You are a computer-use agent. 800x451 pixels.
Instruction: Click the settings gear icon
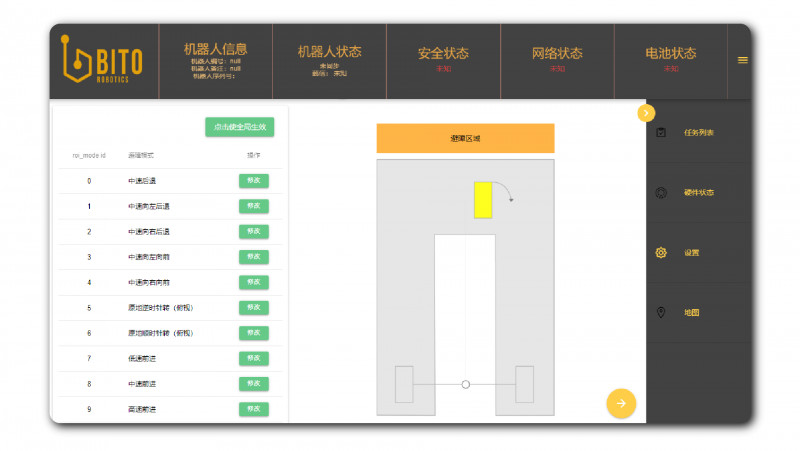pyautogui.click(x=661, y=253)
